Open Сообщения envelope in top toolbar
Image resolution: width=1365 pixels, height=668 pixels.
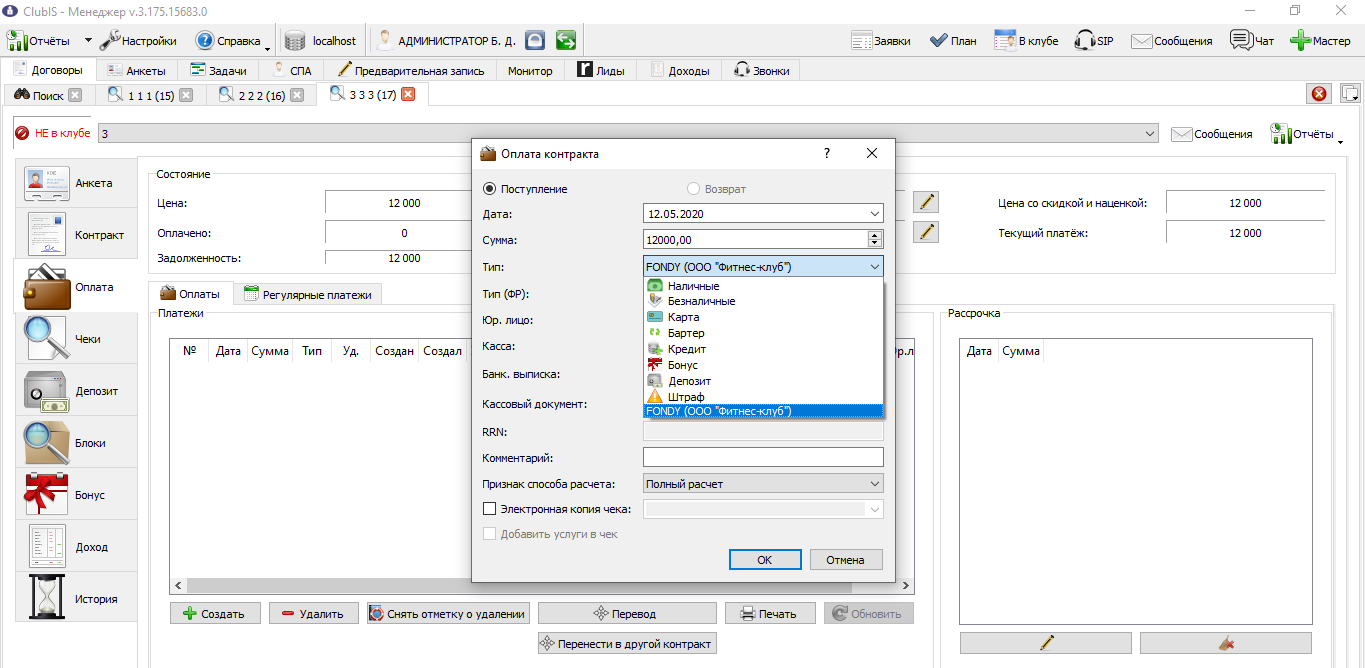pyautogui.click(x=1172, y=41)
